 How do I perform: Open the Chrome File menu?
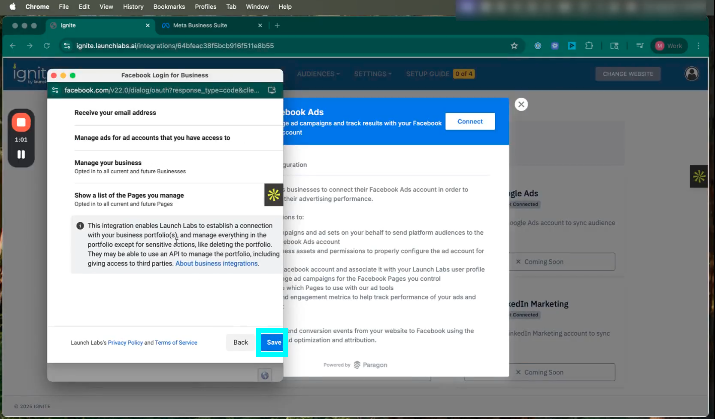(63, 6)
